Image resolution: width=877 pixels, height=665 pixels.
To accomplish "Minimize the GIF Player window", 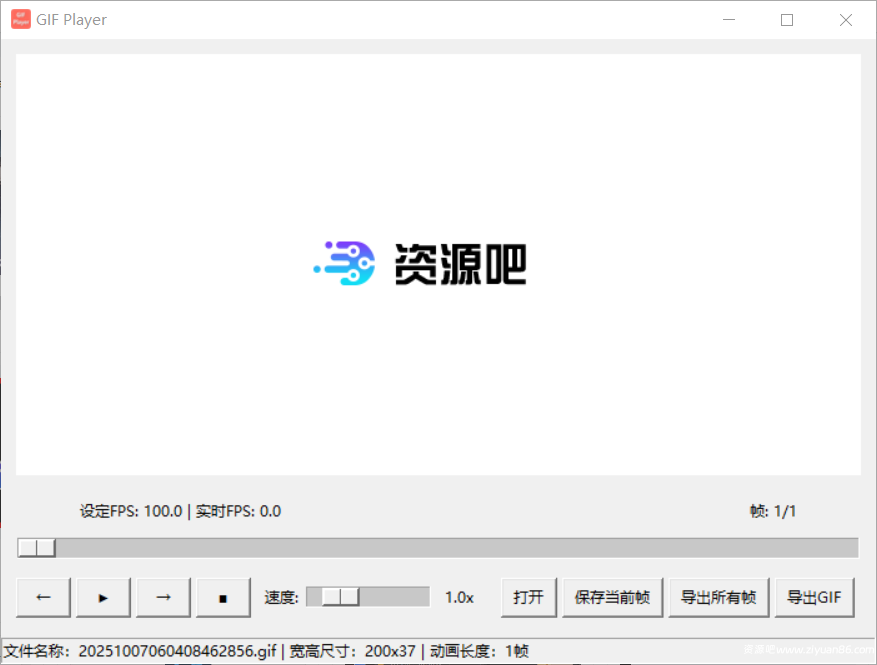I will (x=729, y=20).
